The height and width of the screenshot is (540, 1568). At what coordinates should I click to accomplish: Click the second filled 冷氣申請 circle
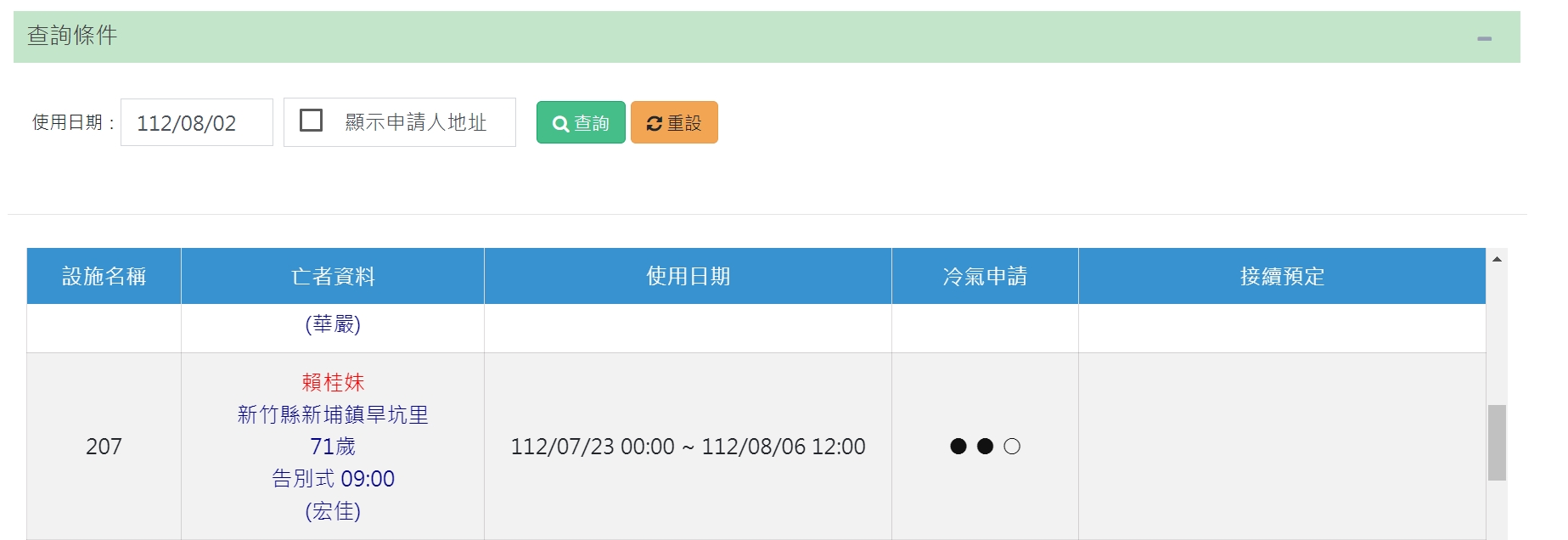[x=985, y=447]
